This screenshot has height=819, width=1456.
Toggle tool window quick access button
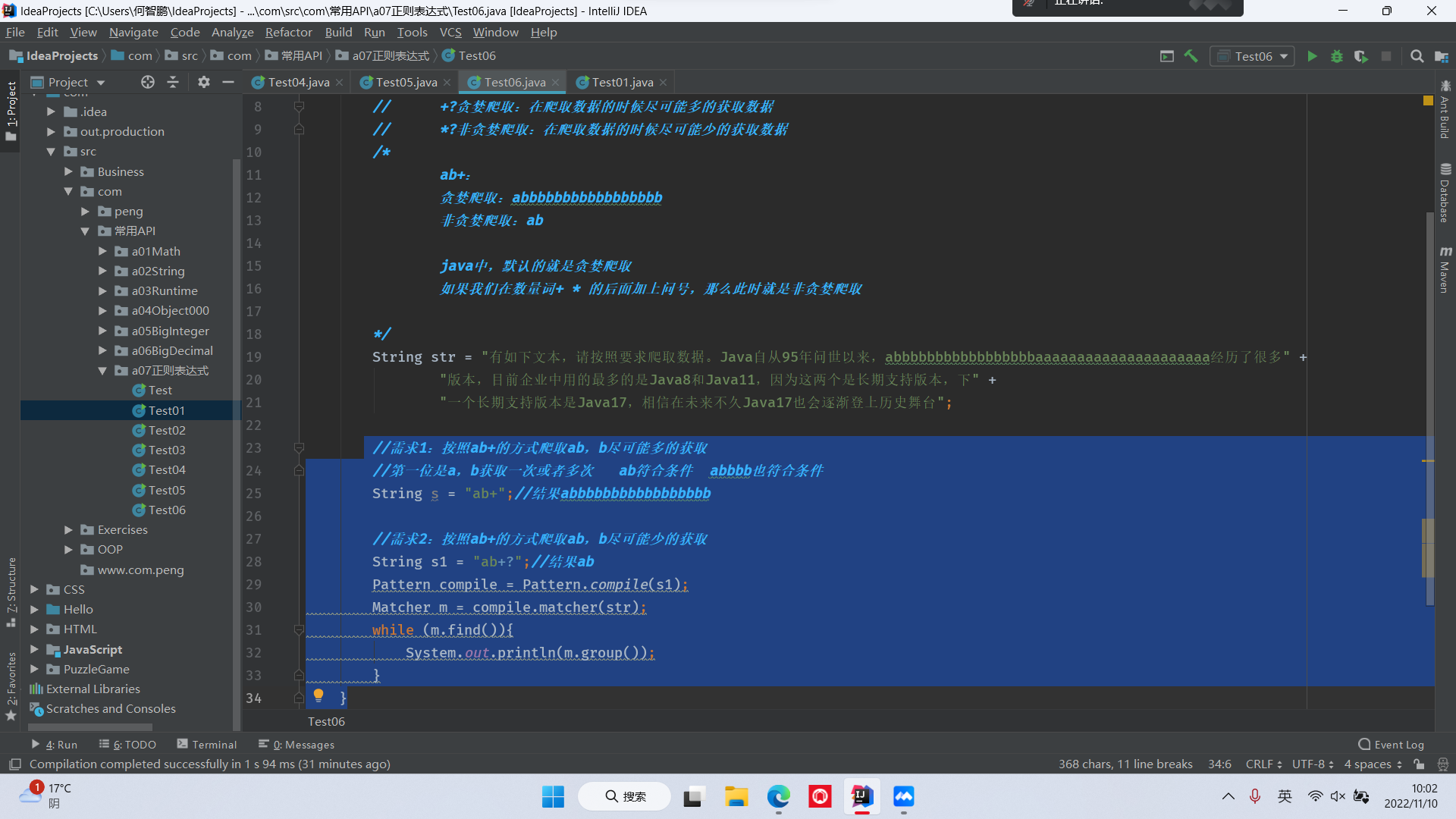14,764
